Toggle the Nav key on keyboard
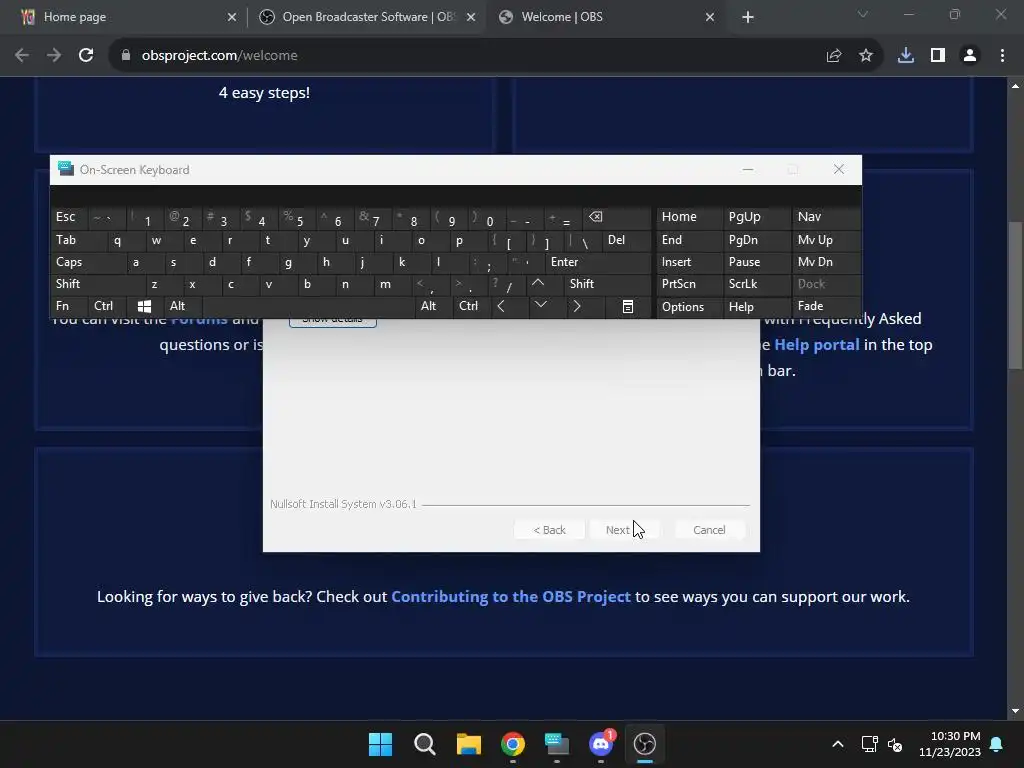Image resolution: width=1024 pixels, height=768 pixels. pos(826,217)
